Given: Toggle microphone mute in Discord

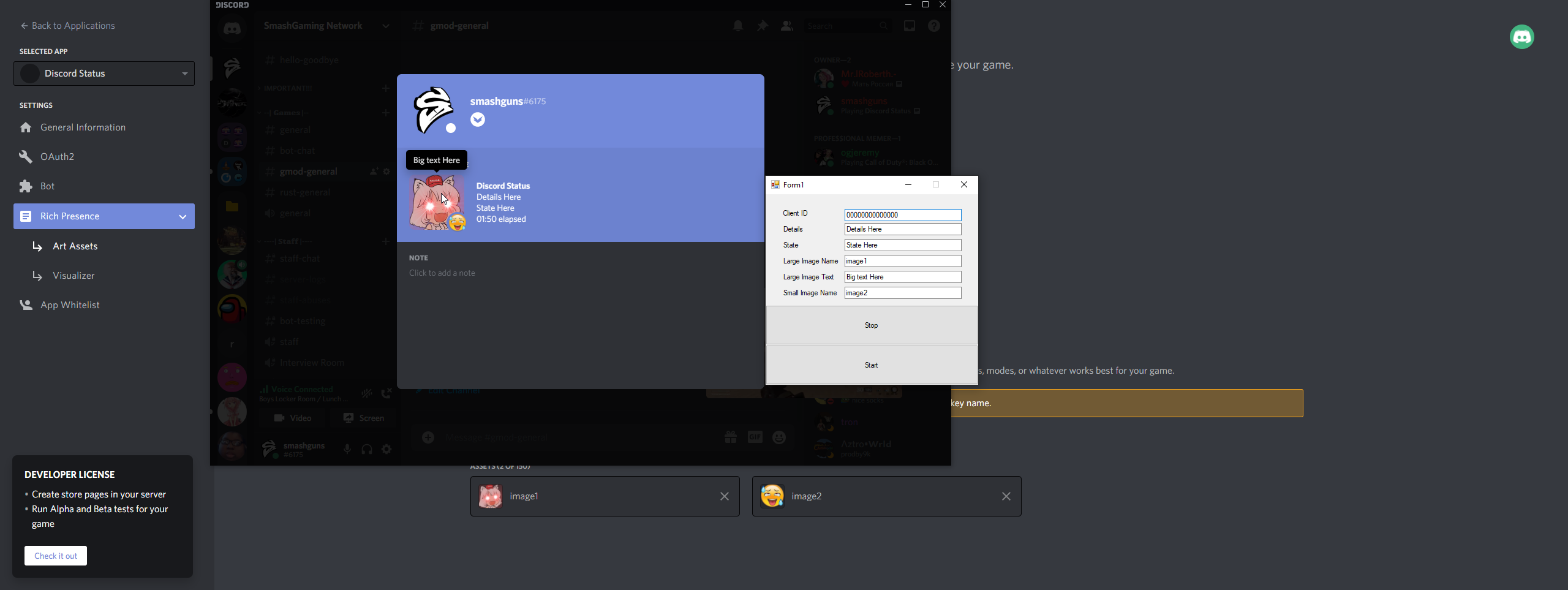Looking at the screenshot, I should coord(347,450).
